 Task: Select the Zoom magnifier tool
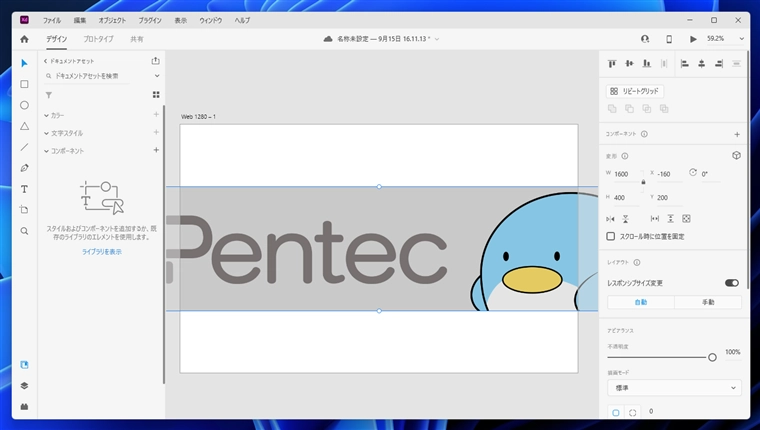click(x=24, y=231)
